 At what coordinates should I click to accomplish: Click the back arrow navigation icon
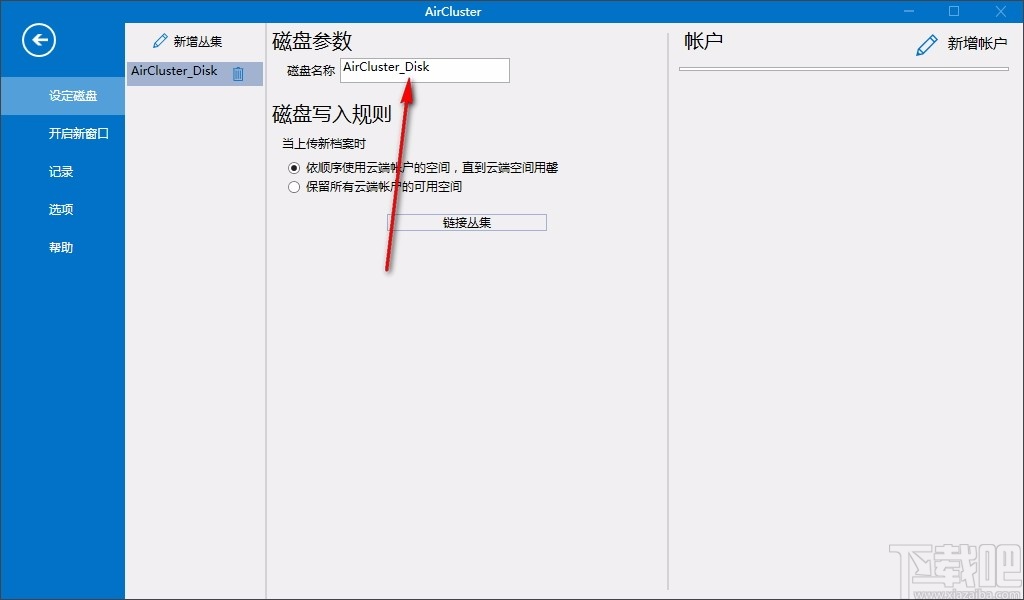pyautogui.click(x=38, y=40)
